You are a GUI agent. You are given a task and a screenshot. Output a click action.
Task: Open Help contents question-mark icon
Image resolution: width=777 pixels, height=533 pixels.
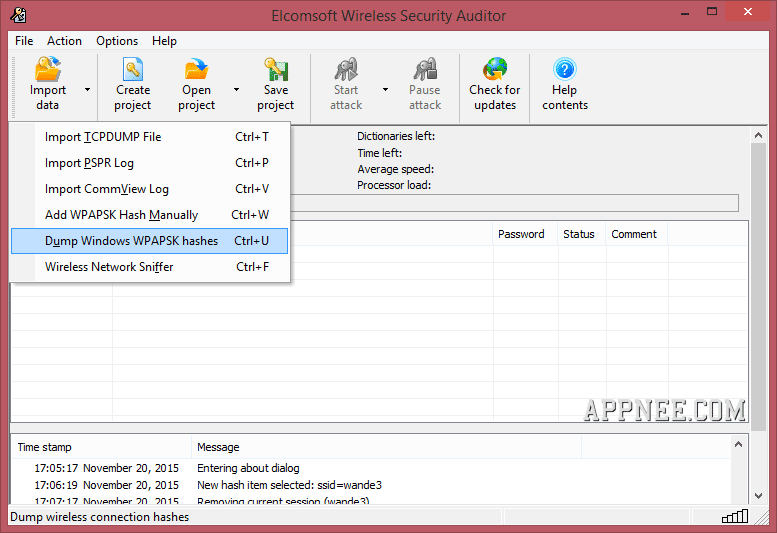[564, 69]
